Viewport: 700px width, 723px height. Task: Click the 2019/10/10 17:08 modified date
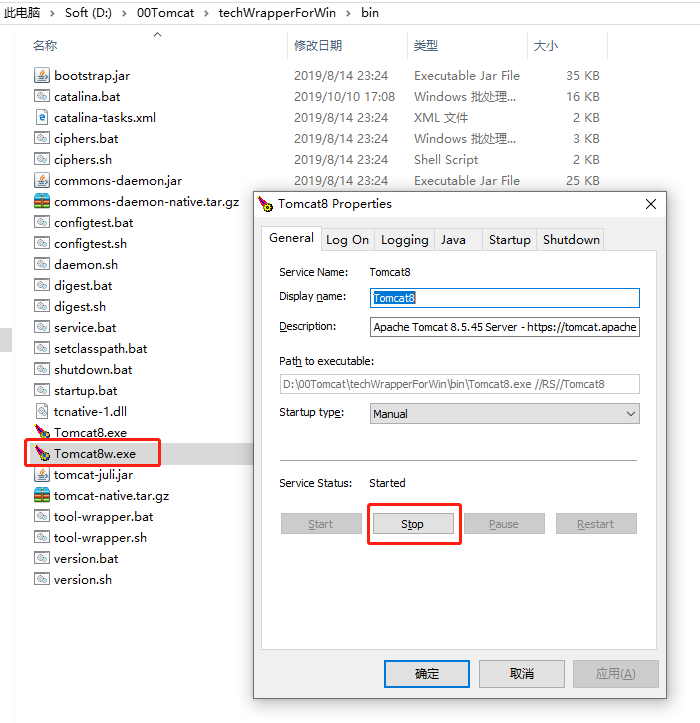coord(344,96)
